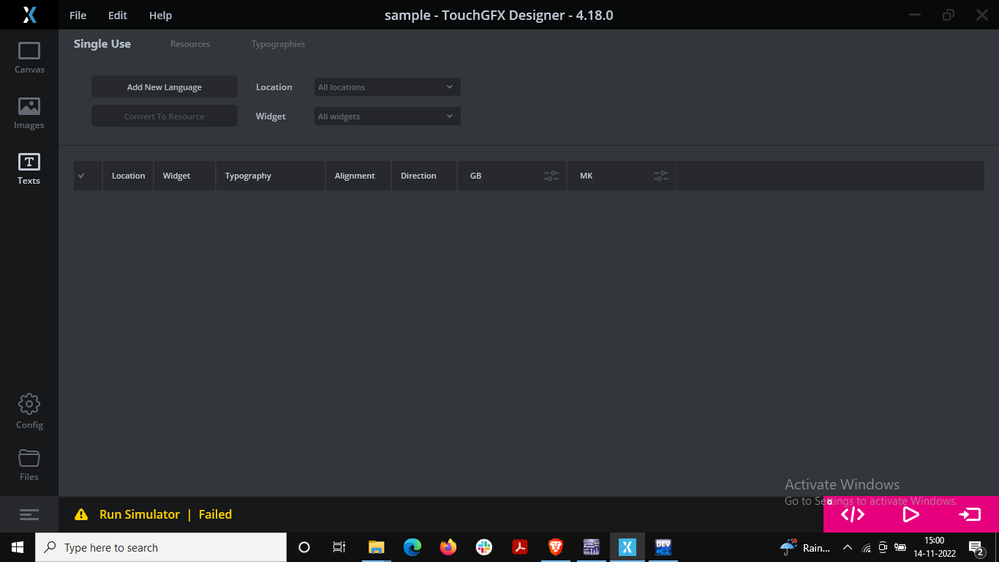This screenshot has height=562, width=999.
Task: Run the simulator with play icon
Action: [911, 514]
